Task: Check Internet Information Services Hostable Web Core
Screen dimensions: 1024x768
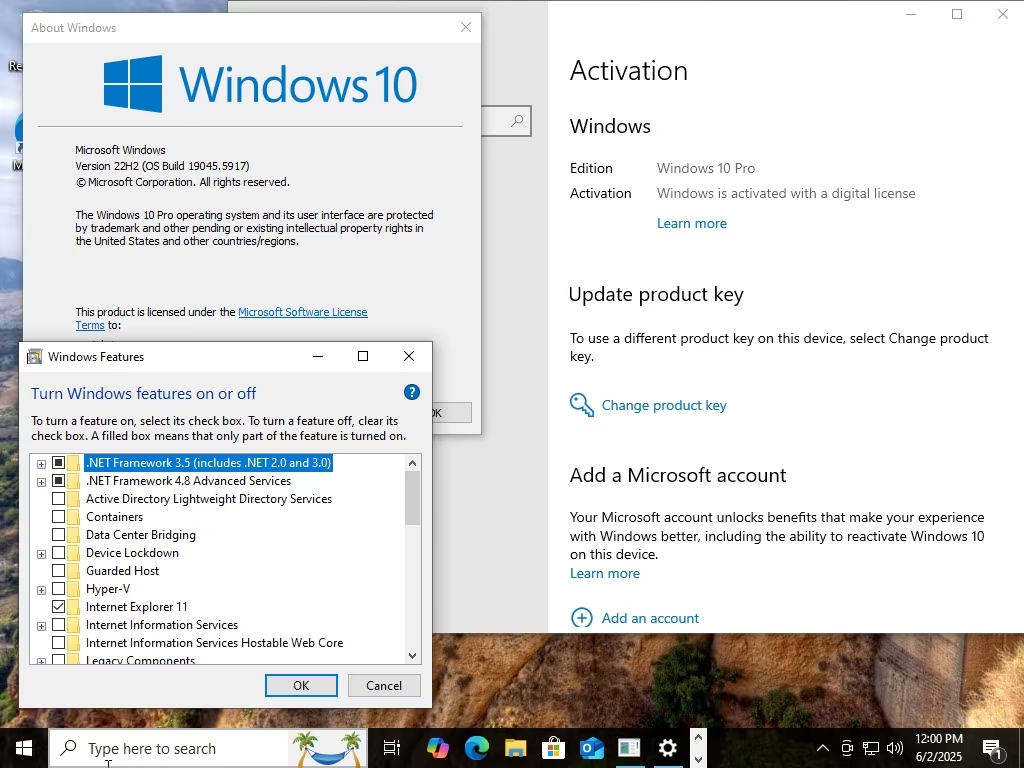Action: coord(58,643)
